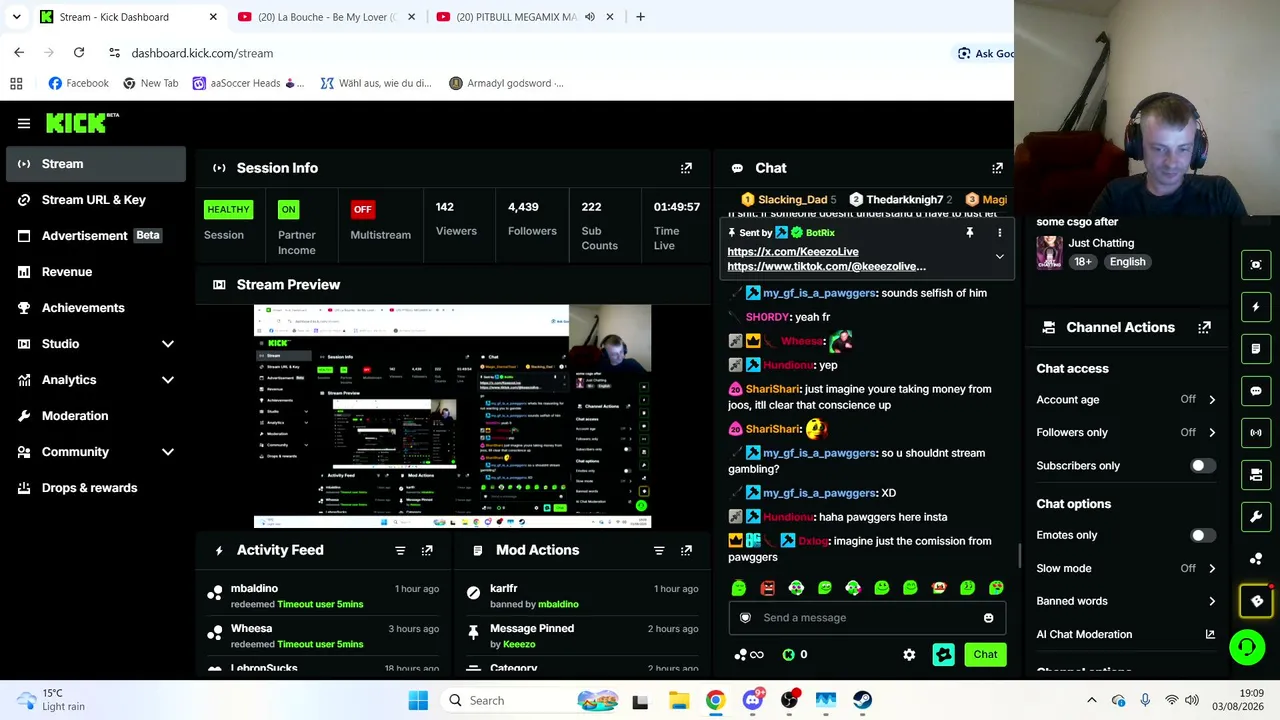
Task: Toggle the Emotes only switch
Action: pyautogui.click(x=1203, y=535)
